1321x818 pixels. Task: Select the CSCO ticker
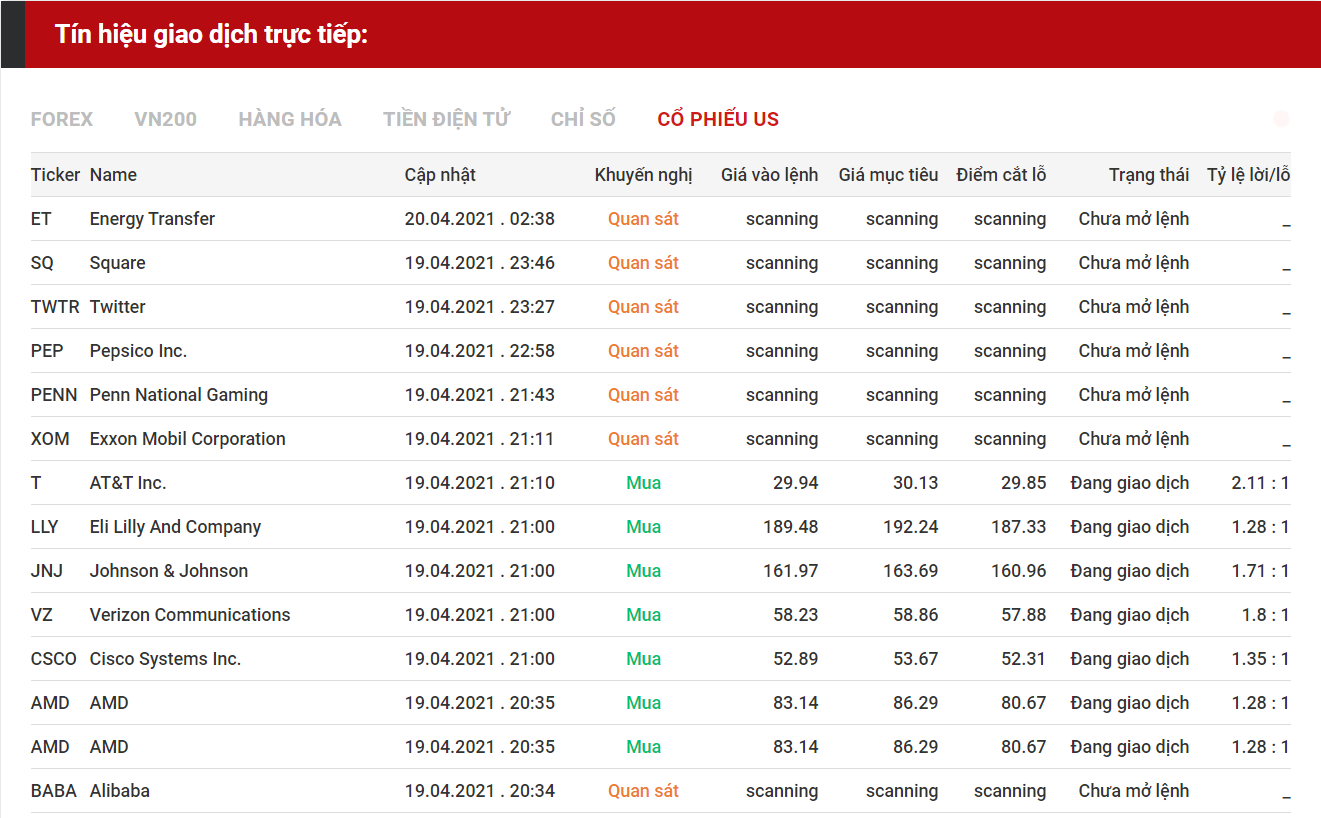[54, 659]
